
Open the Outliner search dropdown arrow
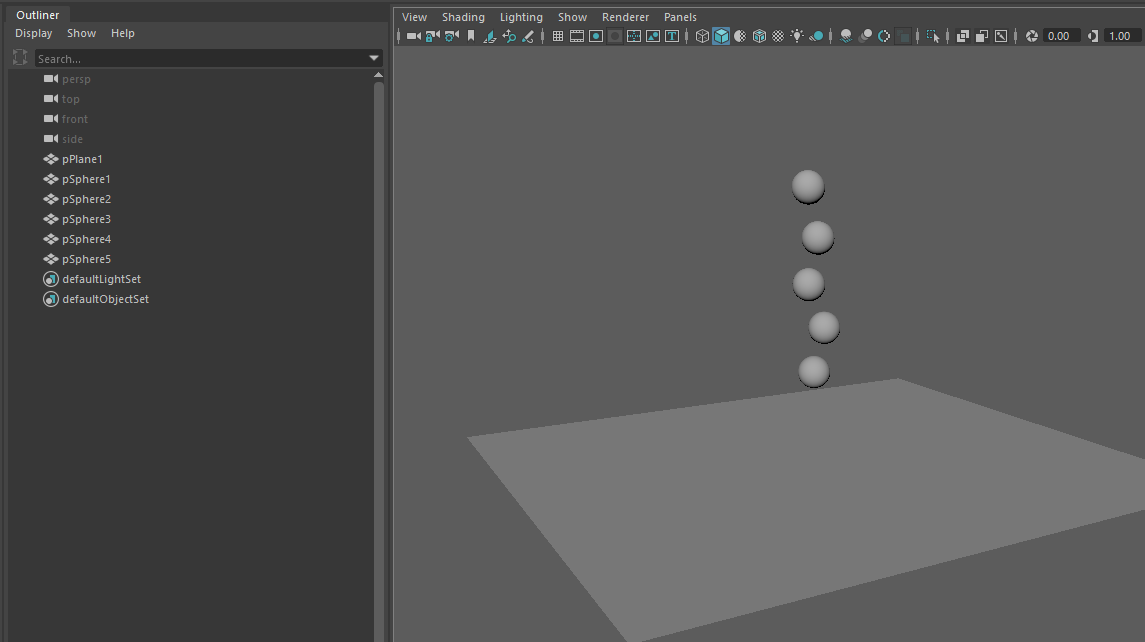pos(374,58)
